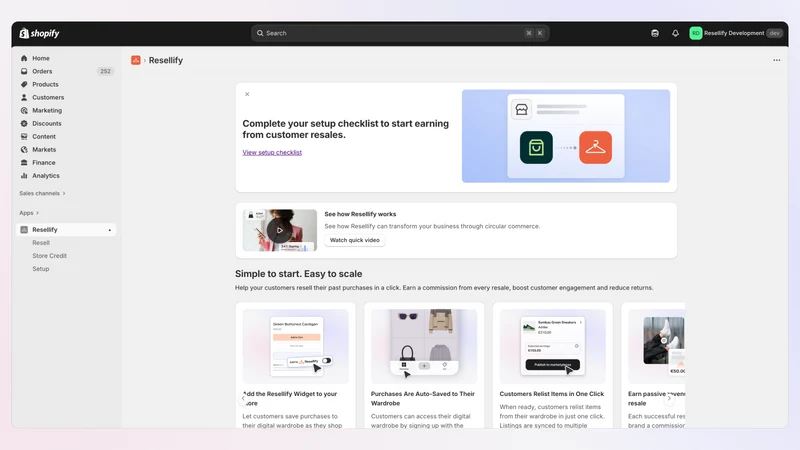The image size is (800, 450).
Task: Click 'Purchases Are Auto-Saved to Their Wardrobe' heading
Action: [x=423, y=398]
